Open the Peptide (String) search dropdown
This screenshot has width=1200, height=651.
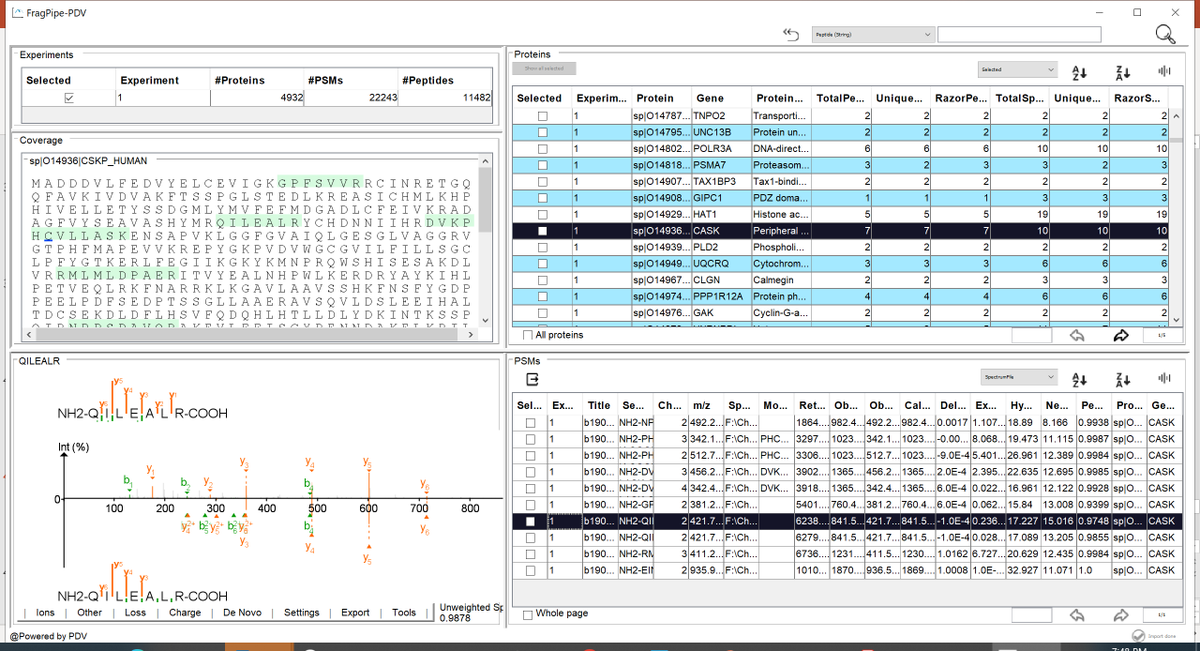871,35
